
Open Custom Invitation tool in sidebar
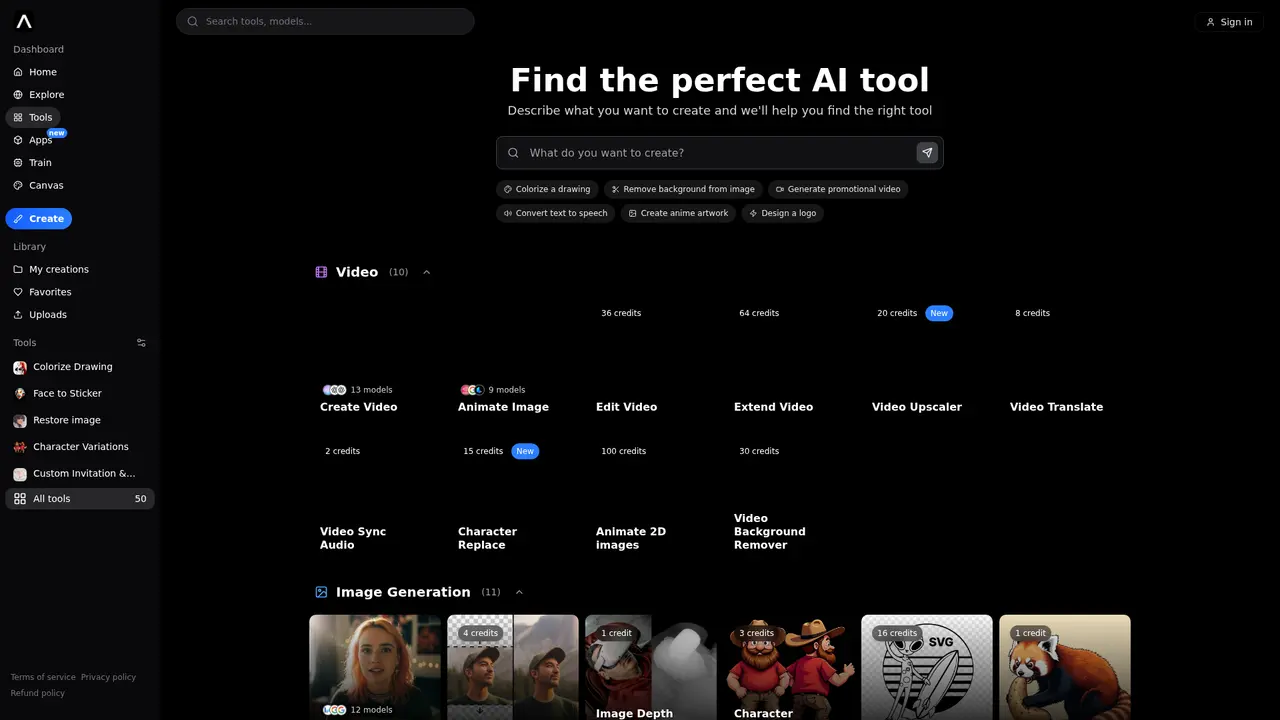point(80,474)
